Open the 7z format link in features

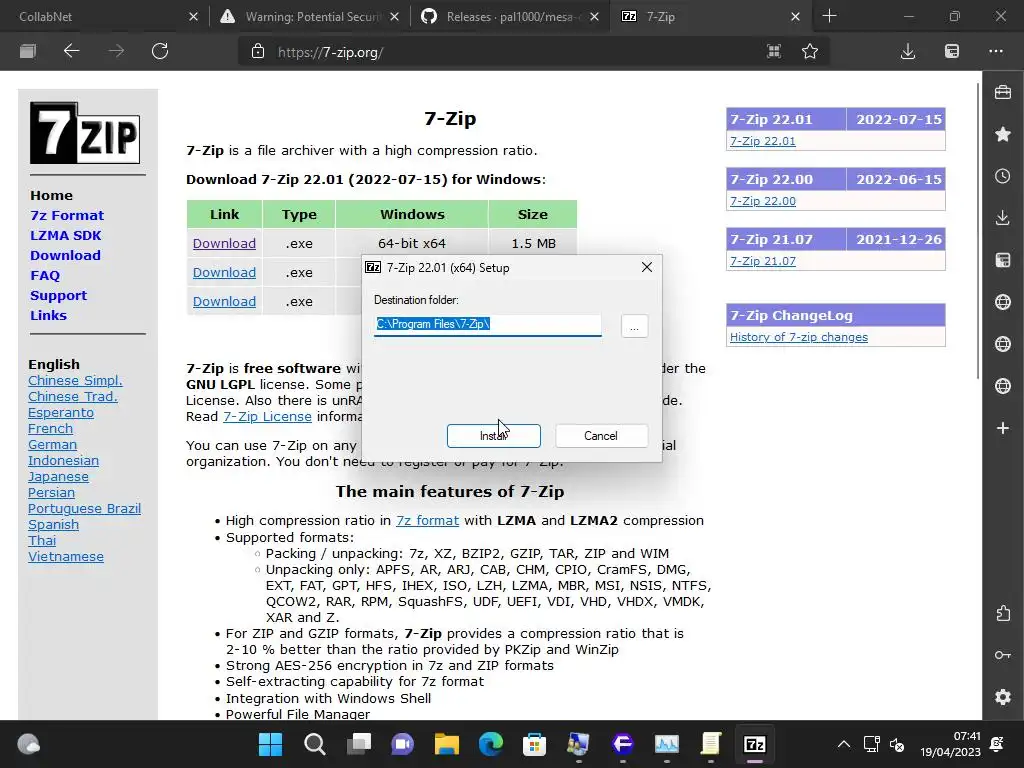(x=428, y=520)
